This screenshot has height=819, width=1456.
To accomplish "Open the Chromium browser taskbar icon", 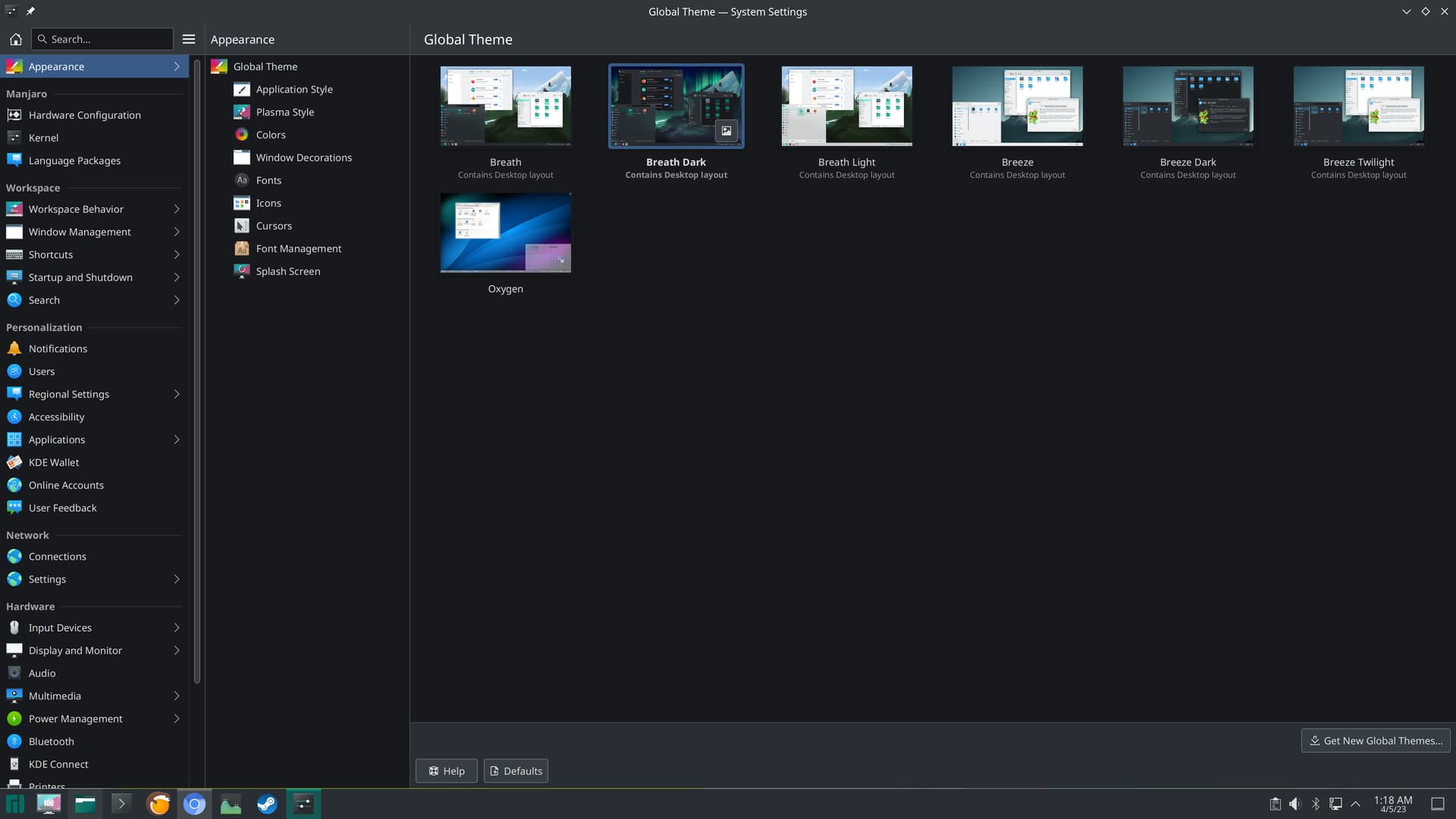I will [194, 805].
